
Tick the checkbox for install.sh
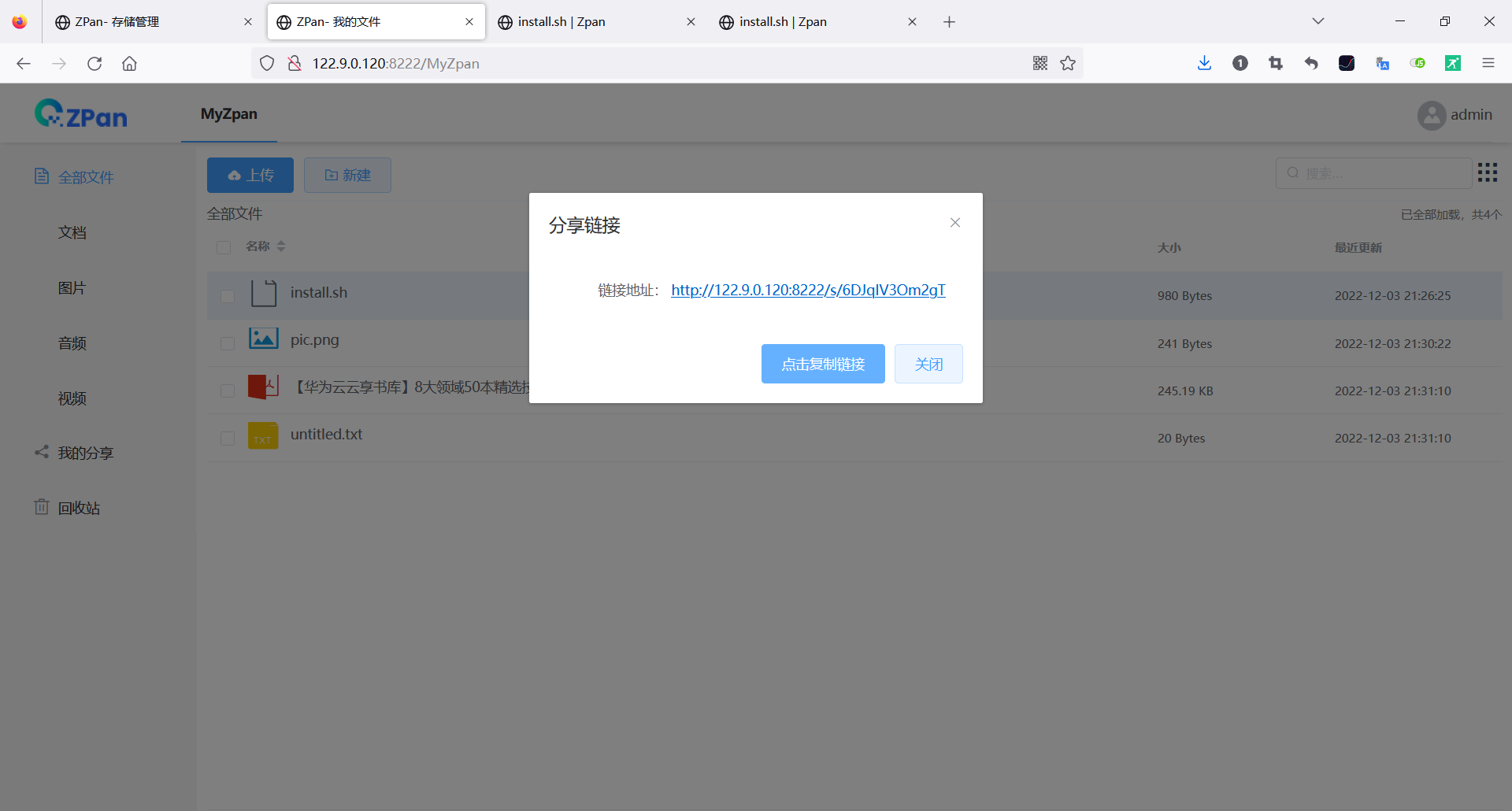point(228,296)
